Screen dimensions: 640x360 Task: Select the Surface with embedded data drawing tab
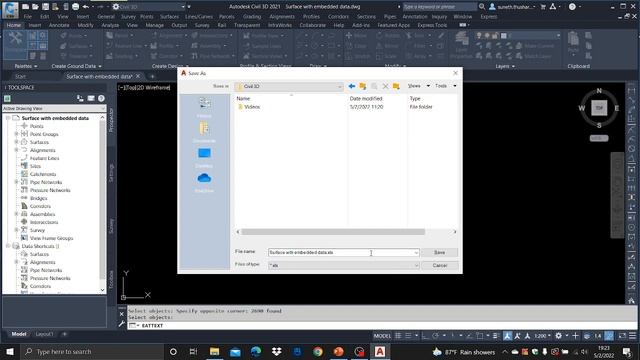[x=99, y=76]
